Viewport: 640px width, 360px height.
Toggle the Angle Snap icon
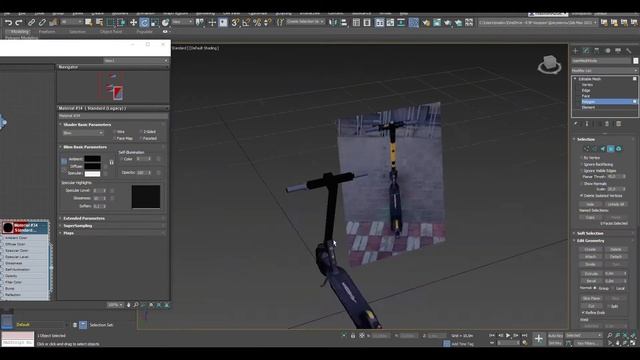point(246,23)
